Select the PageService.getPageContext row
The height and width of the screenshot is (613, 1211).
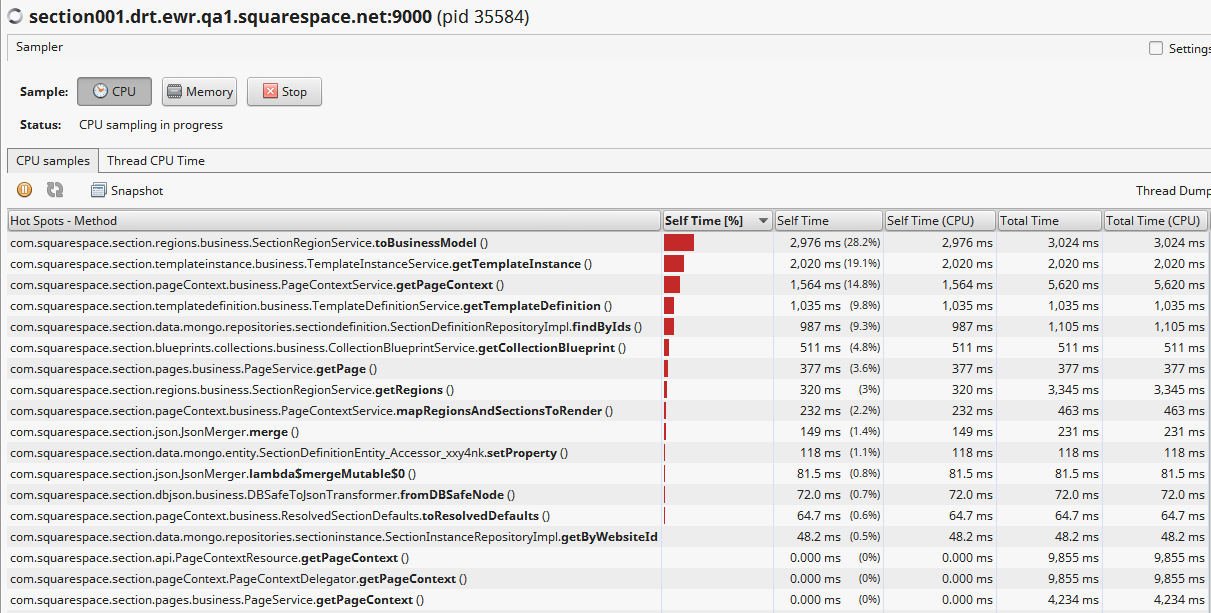tap(608, 599)
